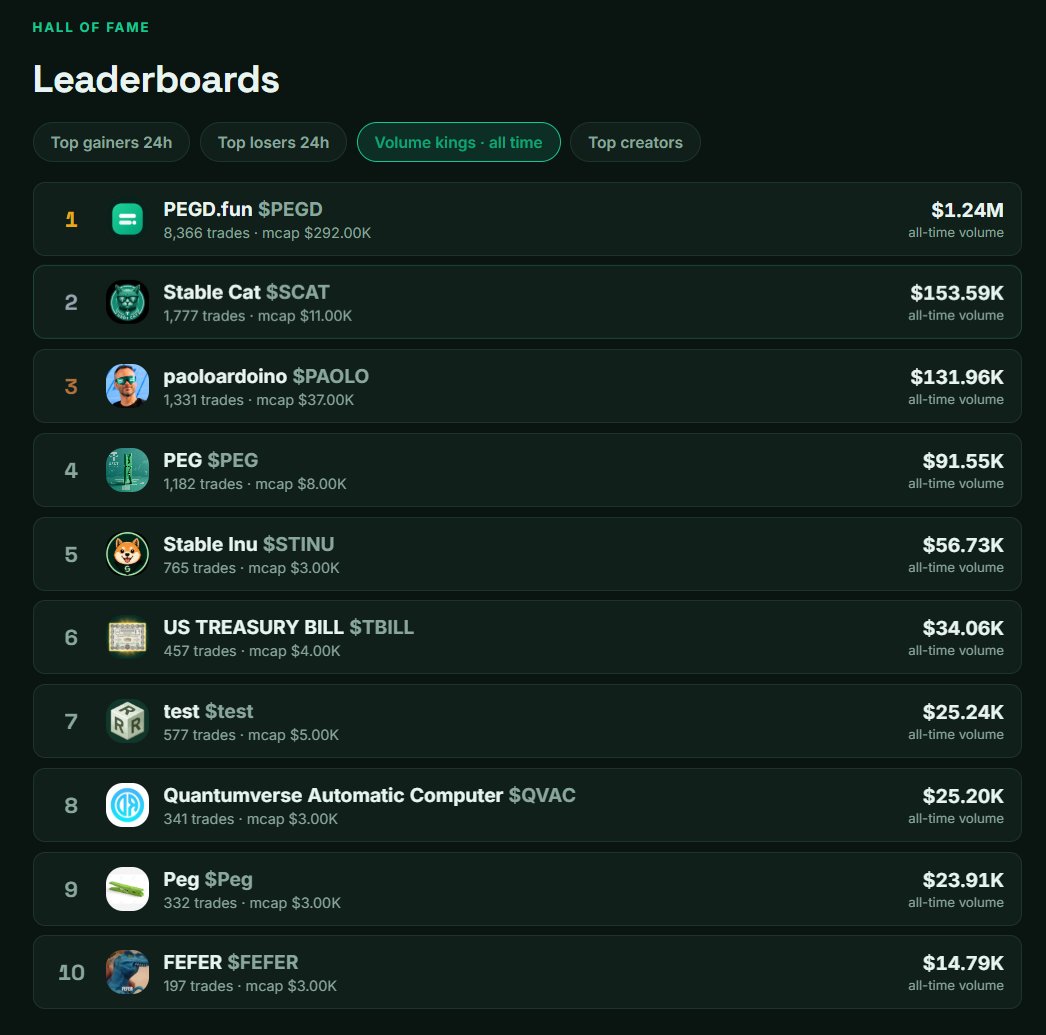Open FEFER $FEFER token name
The width and height of the screenshot is (1046, 1035).
(231, 962)
